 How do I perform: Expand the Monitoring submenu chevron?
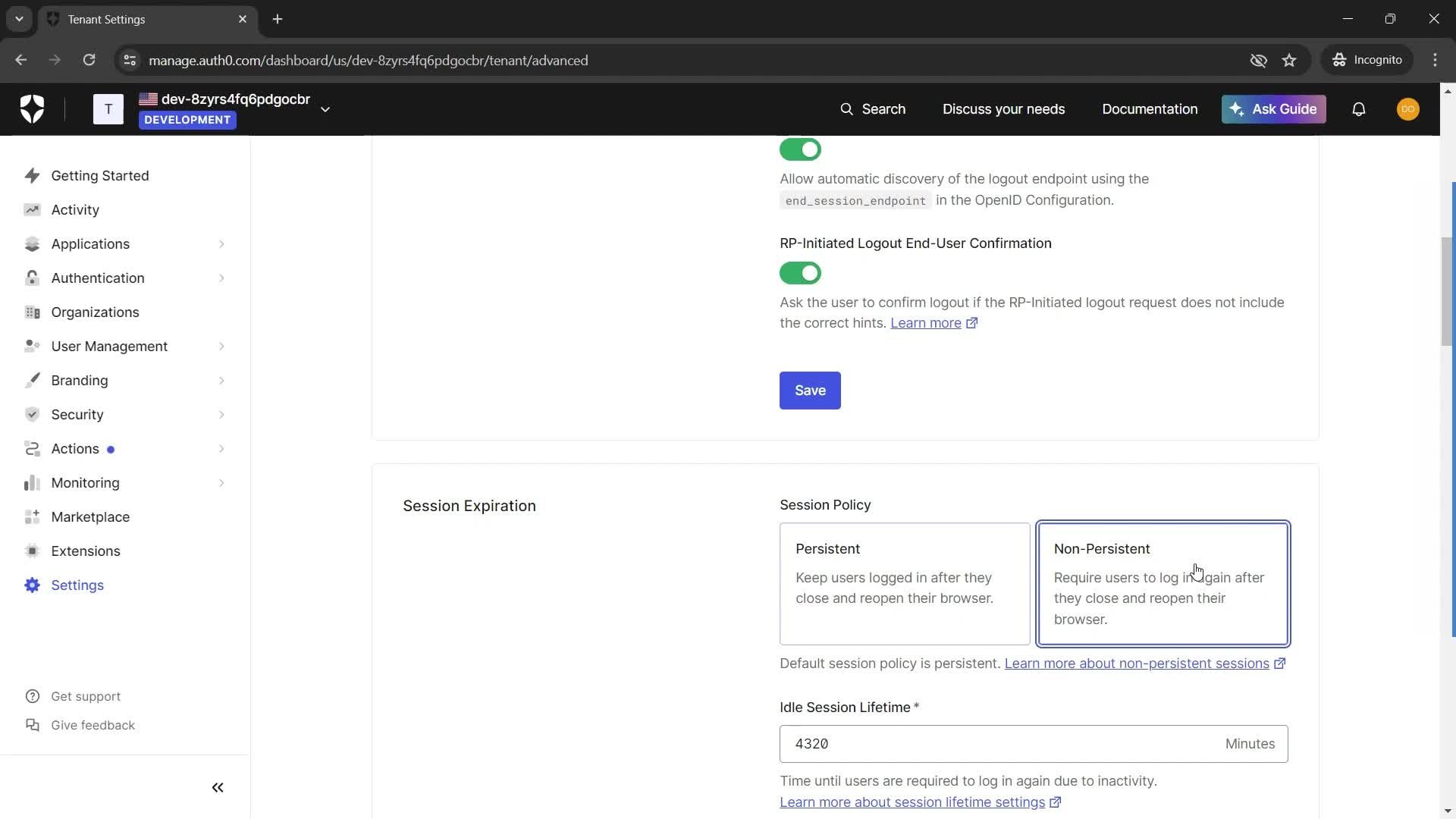pyautogui.click(x=221, y=483)
